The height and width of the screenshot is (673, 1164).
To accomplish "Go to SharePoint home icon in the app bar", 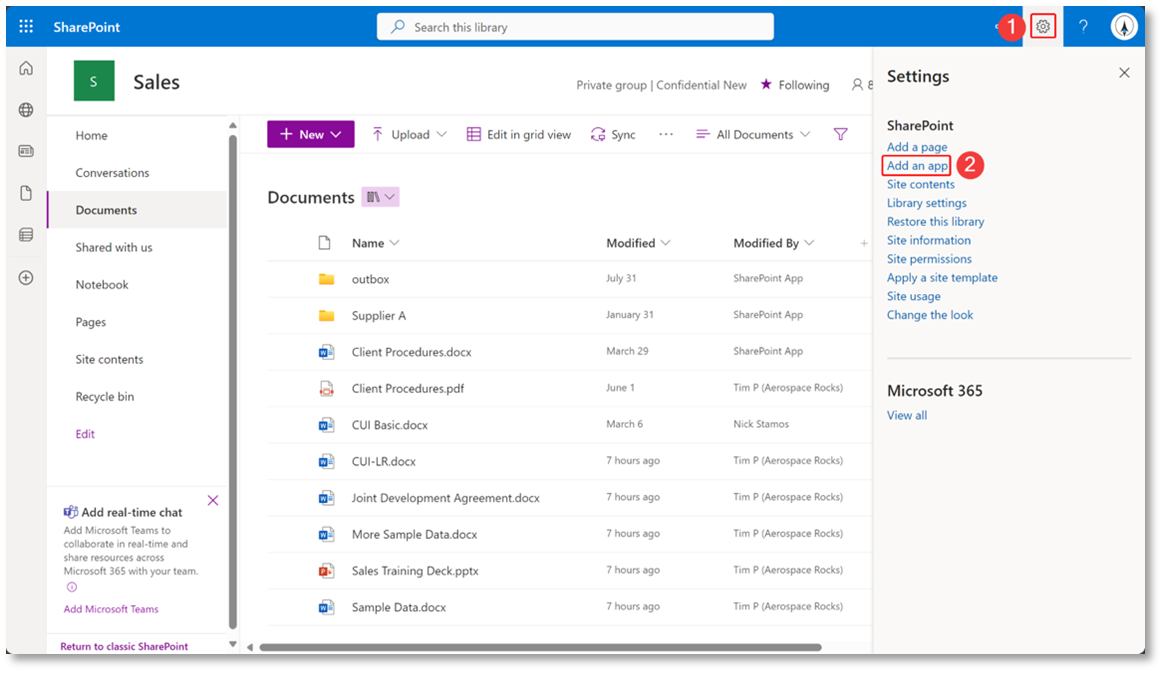I will 26,68.
